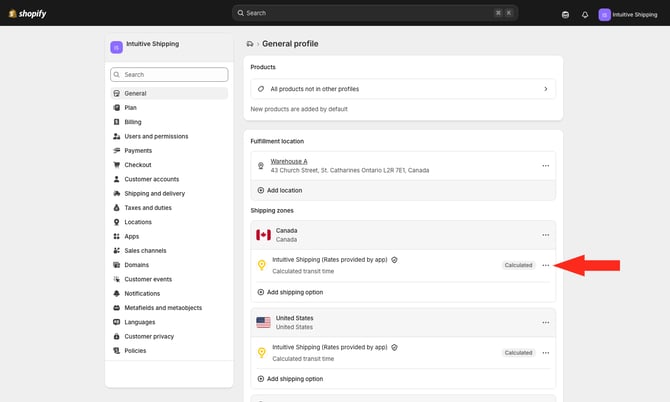Click Add location

[x=280, y=190]
